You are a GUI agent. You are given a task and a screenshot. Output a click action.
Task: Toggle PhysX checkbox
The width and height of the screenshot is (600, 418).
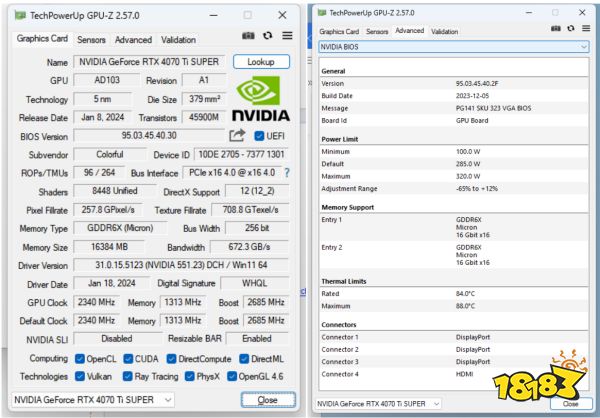click(x=189, y=376)
